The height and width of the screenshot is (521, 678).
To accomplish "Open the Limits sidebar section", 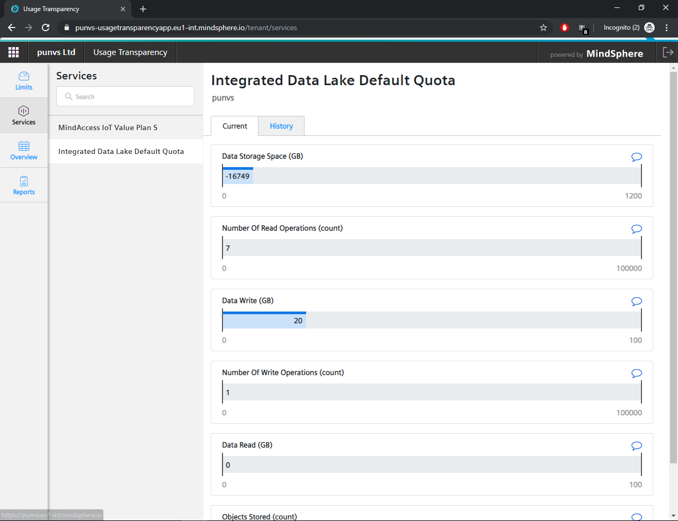I will 24,81.
